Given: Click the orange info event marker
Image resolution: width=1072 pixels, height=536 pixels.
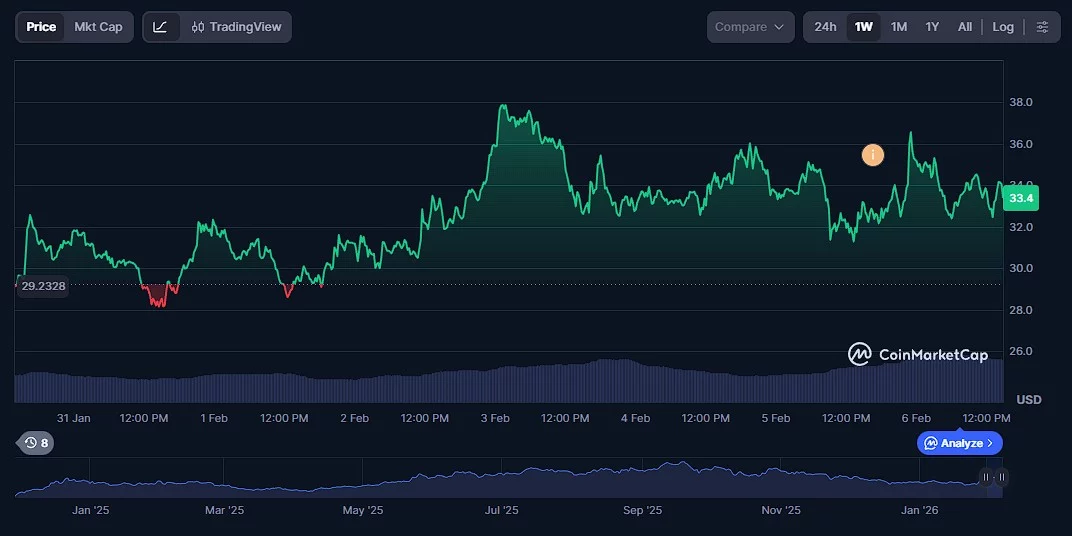Looking at the screenshot, I should coord(873,155).
